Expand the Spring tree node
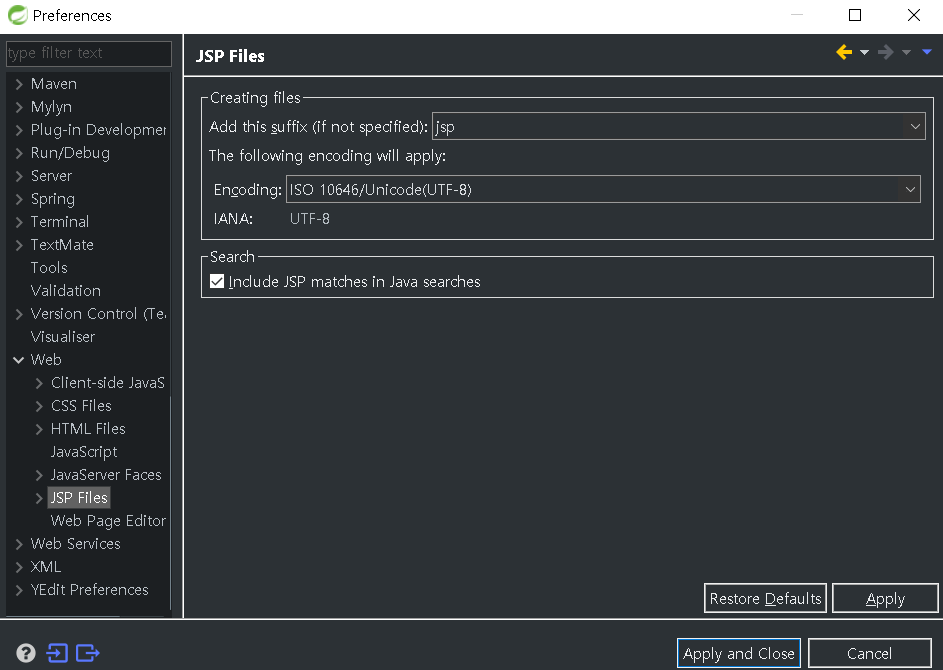The height and width of the screenshot is (670, 943). pos(19,199)
